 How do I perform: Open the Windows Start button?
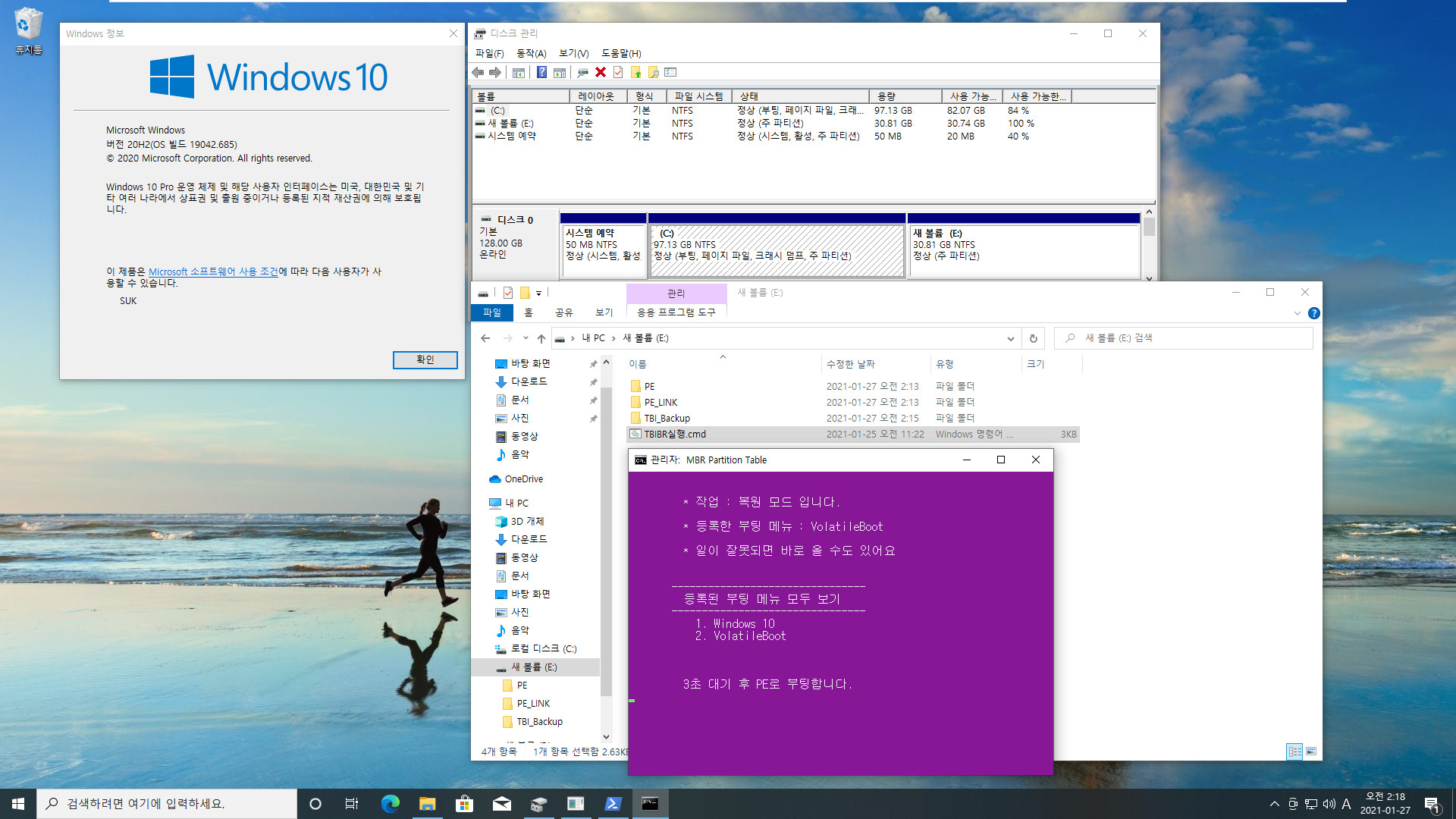(x=18, y=804)
